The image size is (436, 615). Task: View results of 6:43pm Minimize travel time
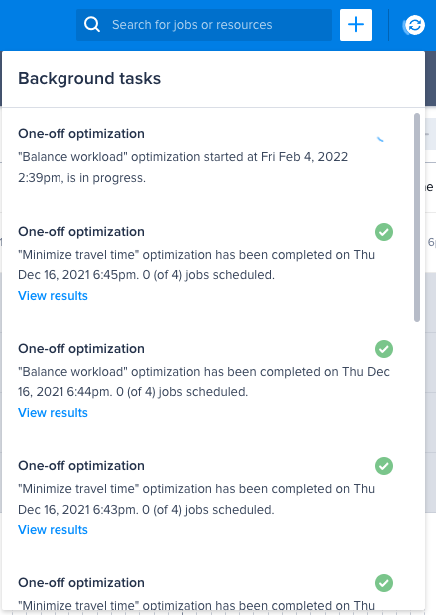click(x=53, y=530)
